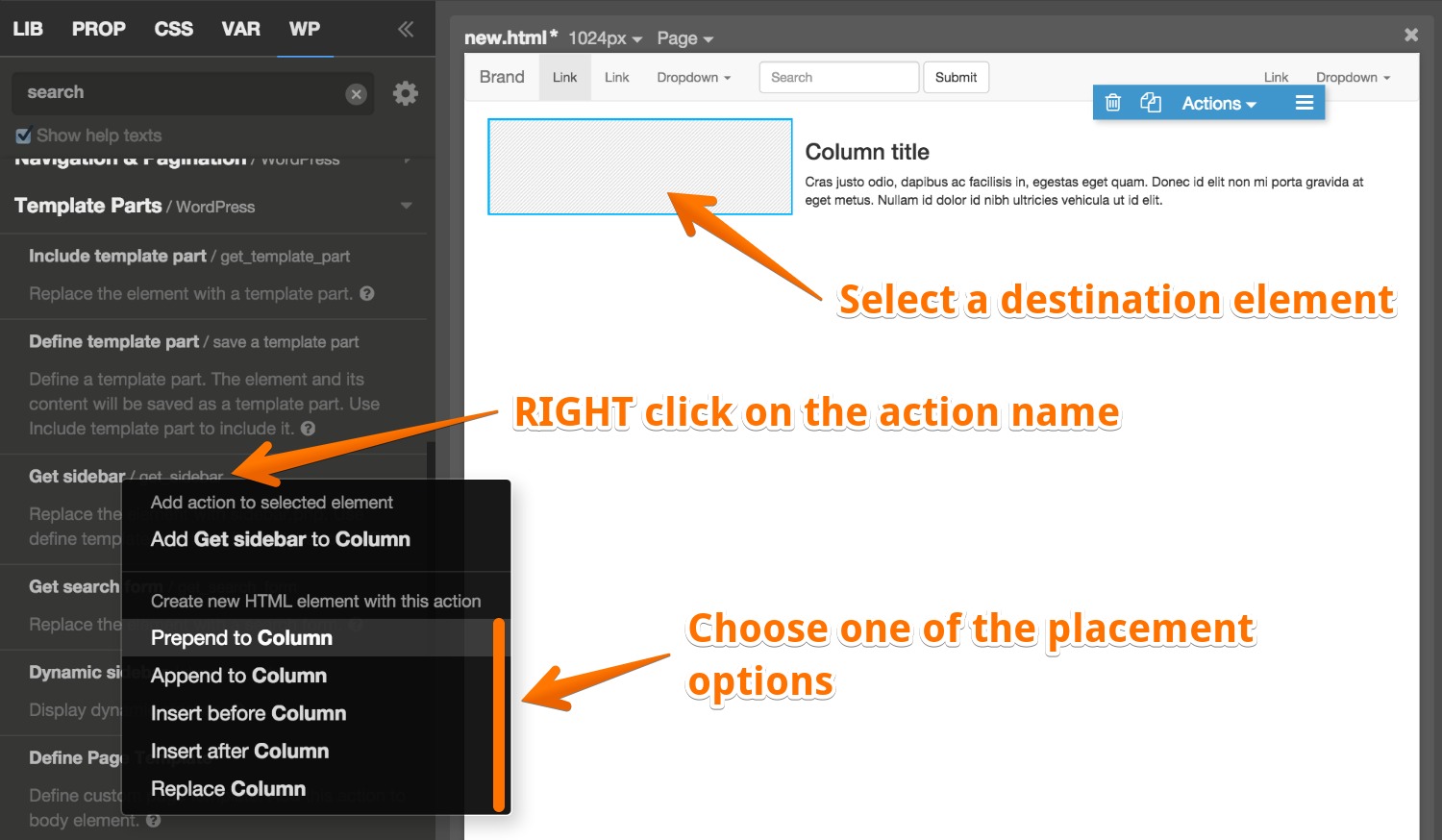Screen dimensions: 1442x840
Task: Open help for Include template part
Action: tap(367, 293)
